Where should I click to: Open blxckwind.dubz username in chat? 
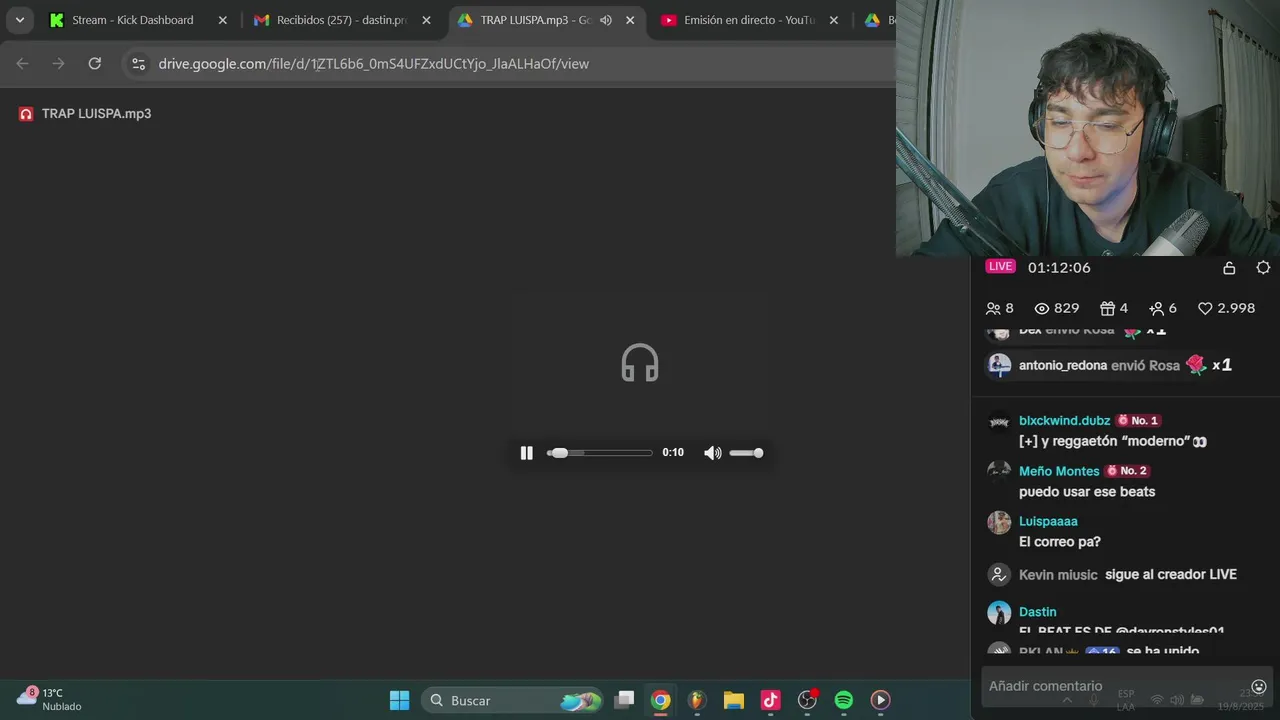(x=1064, y=421)
